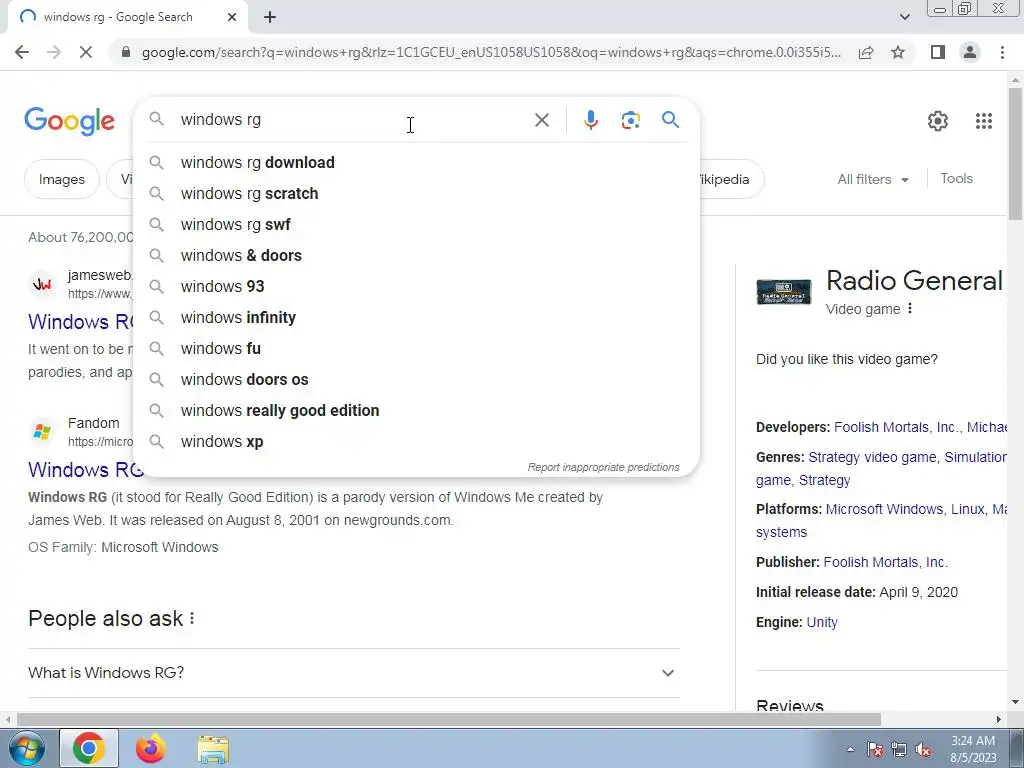Go back to the previous page
The width and height of the screenshot is (1024, 768).
pyautogui.click(x=22, y=52)
